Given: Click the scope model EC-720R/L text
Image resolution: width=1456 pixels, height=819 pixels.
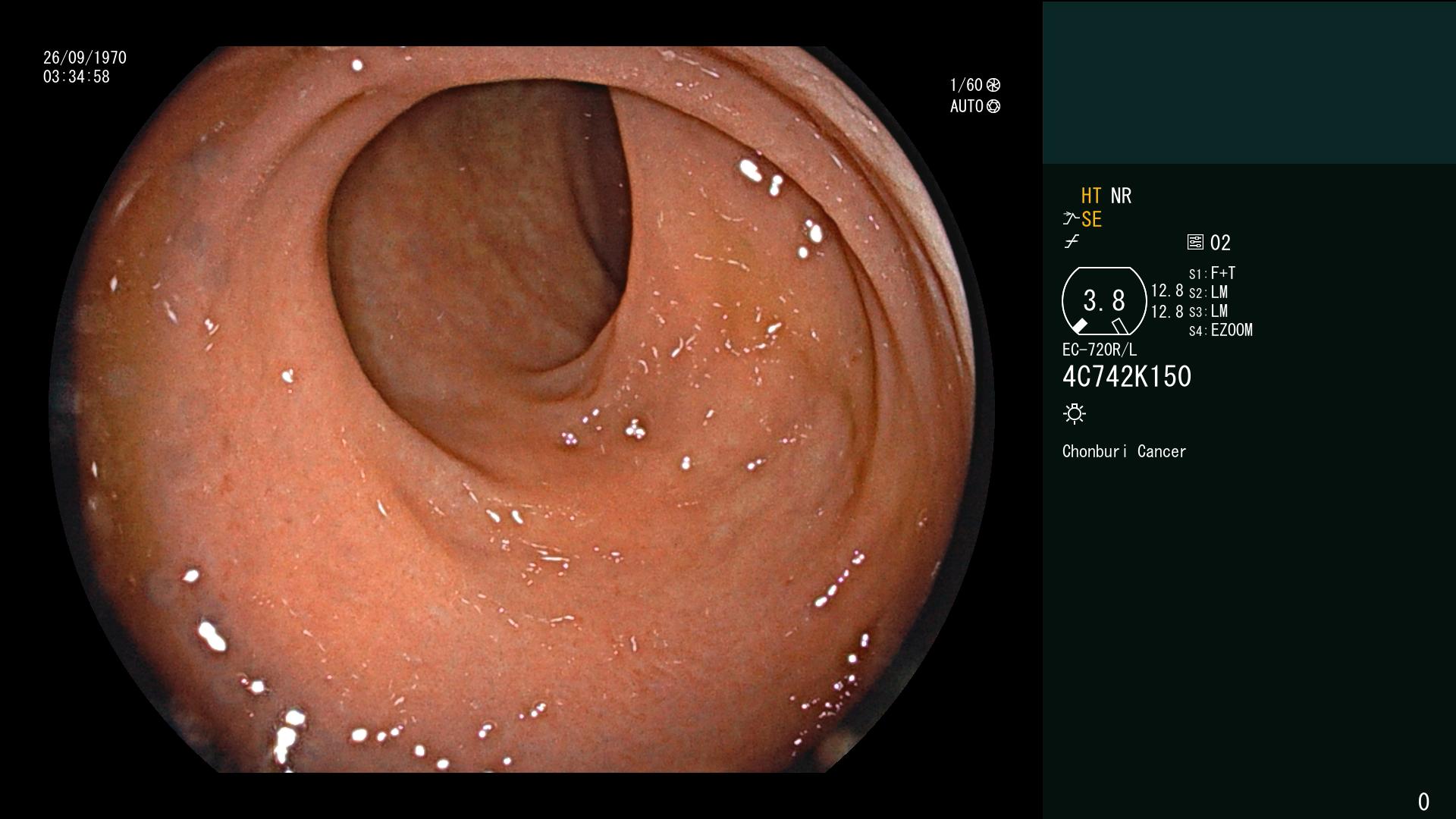Looking at the screenshot, I should 1100,350.
